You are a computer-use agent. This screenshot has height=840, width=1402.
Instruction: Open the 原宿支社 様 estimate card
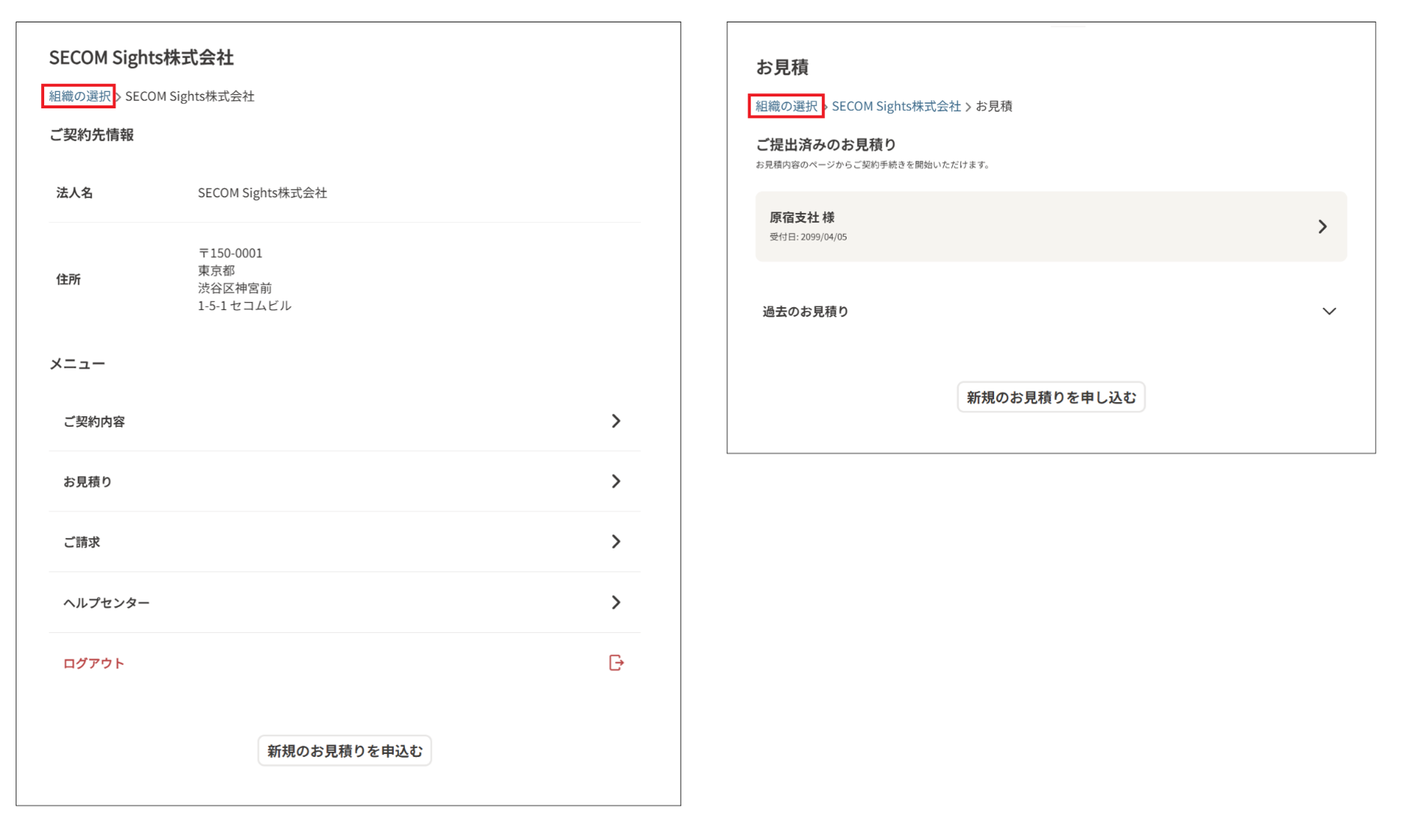tap(1051, 226)
